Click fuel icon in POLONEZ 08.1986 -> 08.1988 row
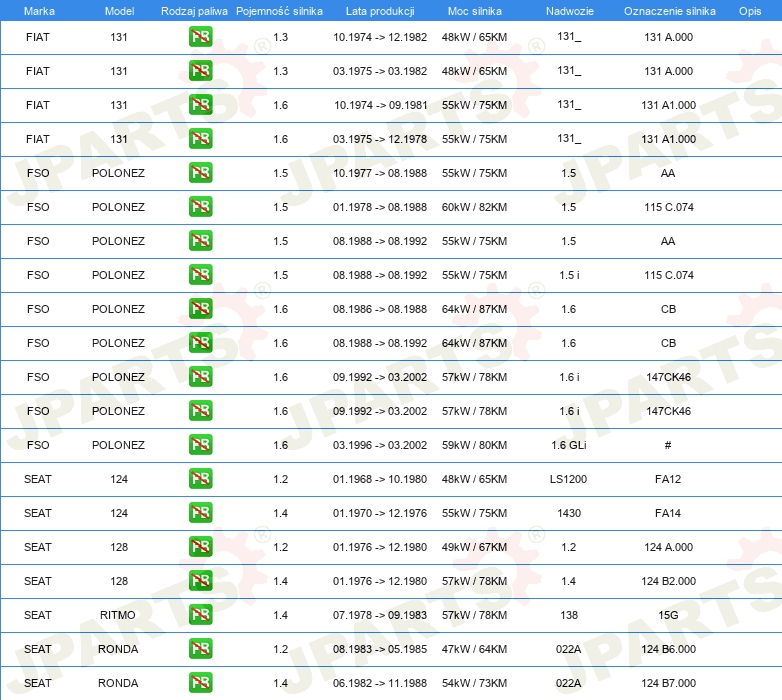782x700 pixels. point(200,309)
